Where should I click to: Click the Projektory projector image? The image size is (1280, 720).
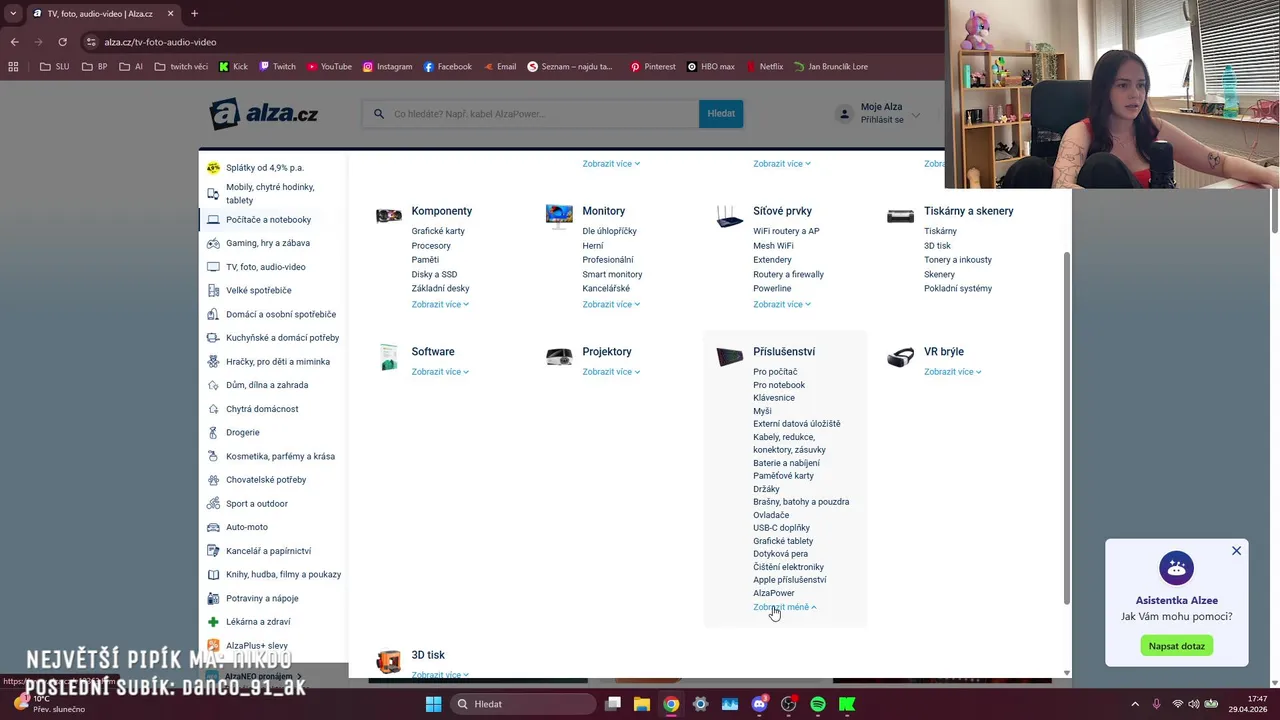tap(559, 356)
